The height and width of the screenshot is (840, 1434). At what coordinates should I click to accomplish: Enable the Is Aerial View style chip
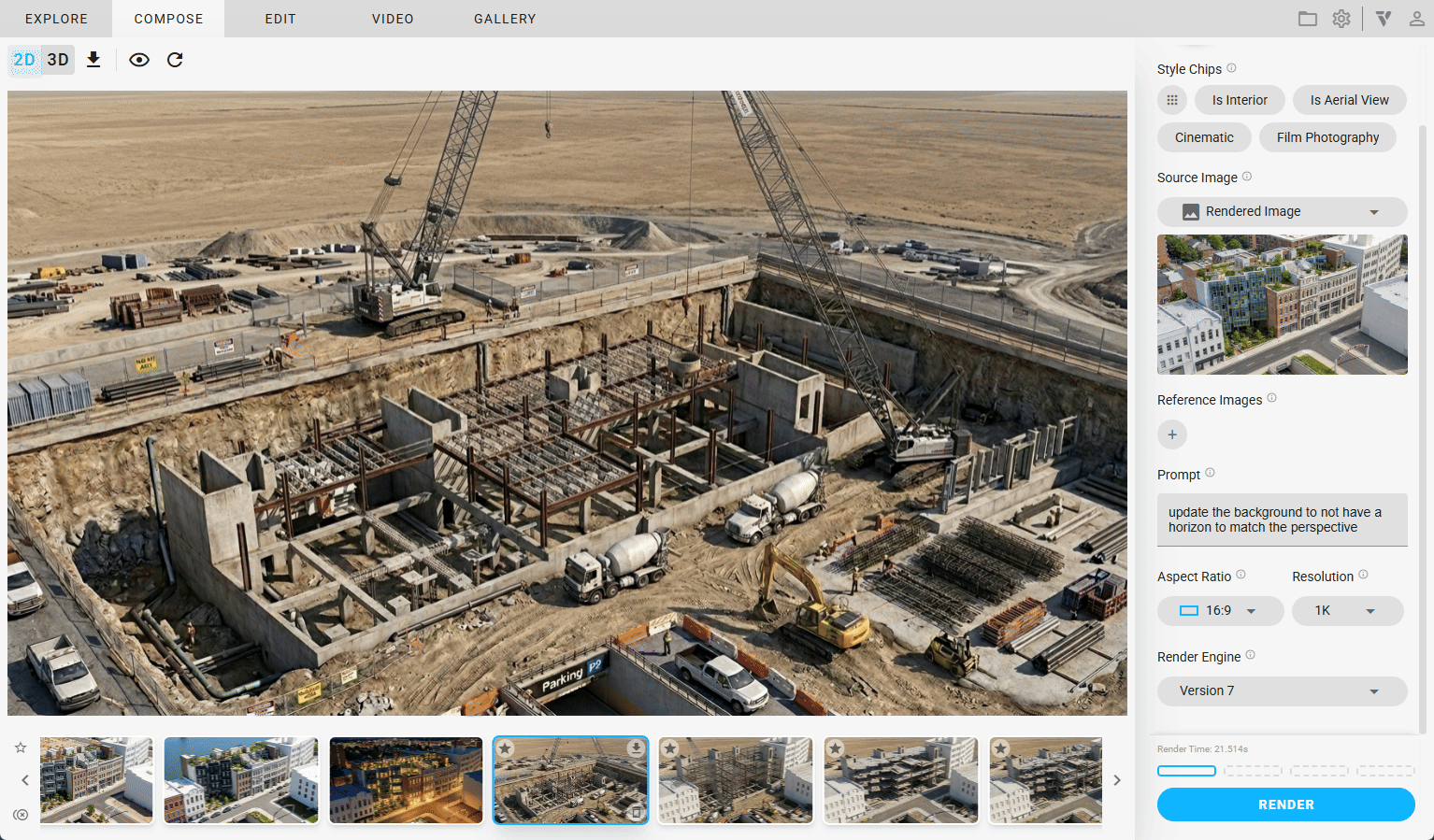1349,100
